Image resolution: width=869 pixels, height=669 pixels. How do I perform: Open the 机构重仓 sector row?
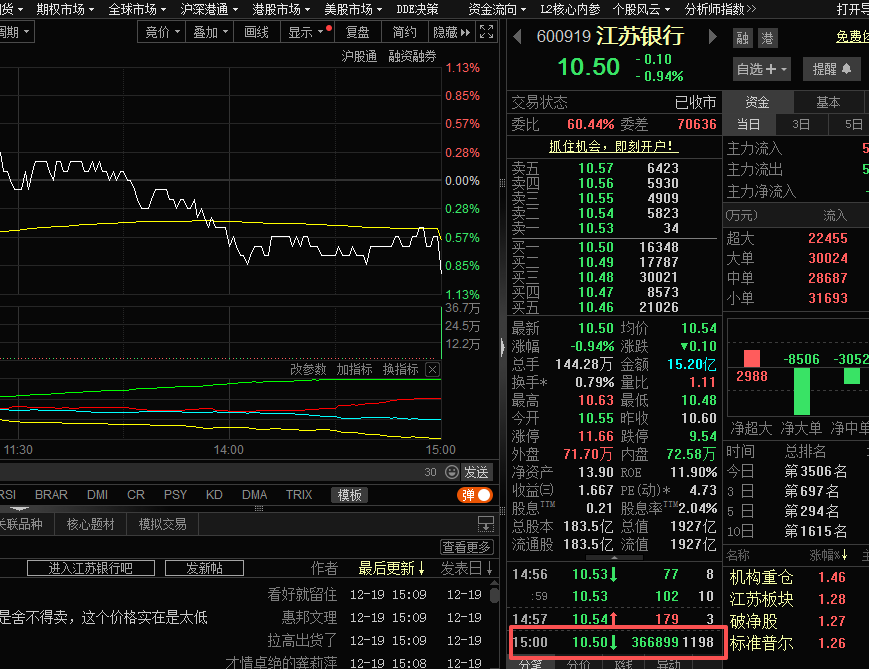(x=761, y=578)
